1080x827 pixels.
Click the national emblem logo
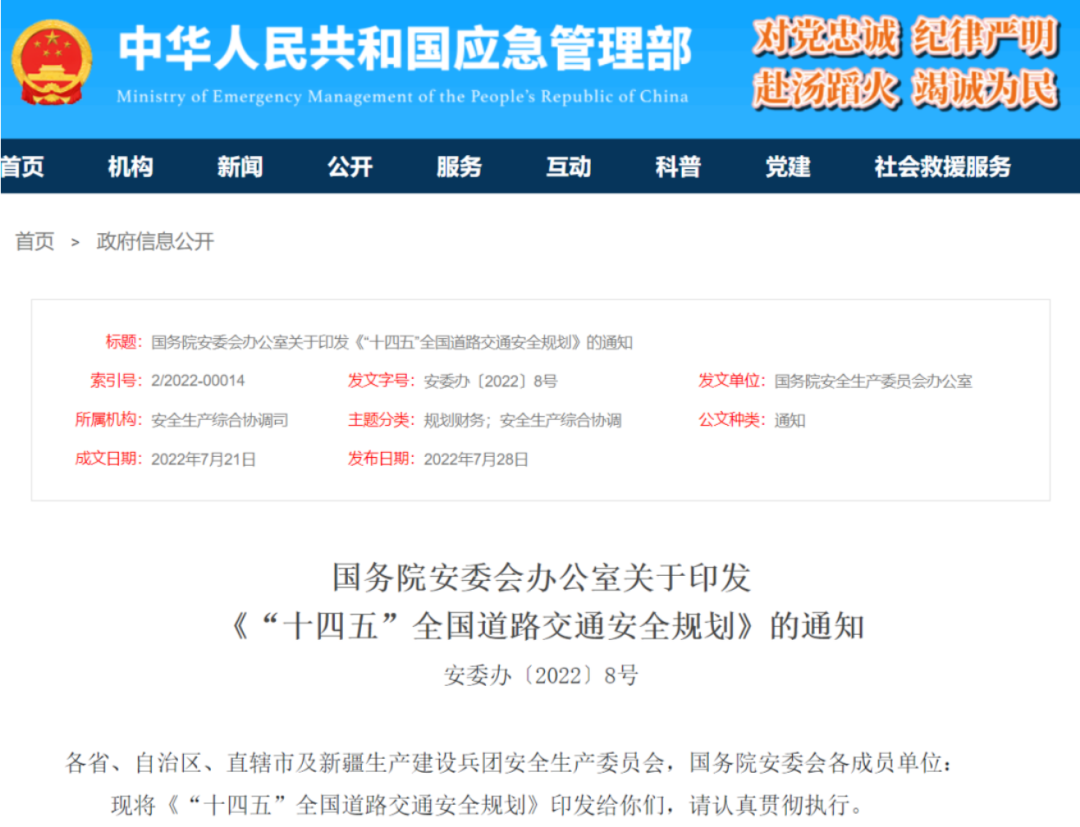click(x=52, y=63)
